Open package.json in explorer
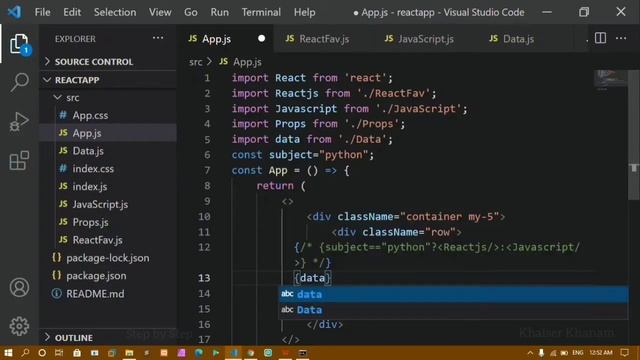 tap(108, 276)
